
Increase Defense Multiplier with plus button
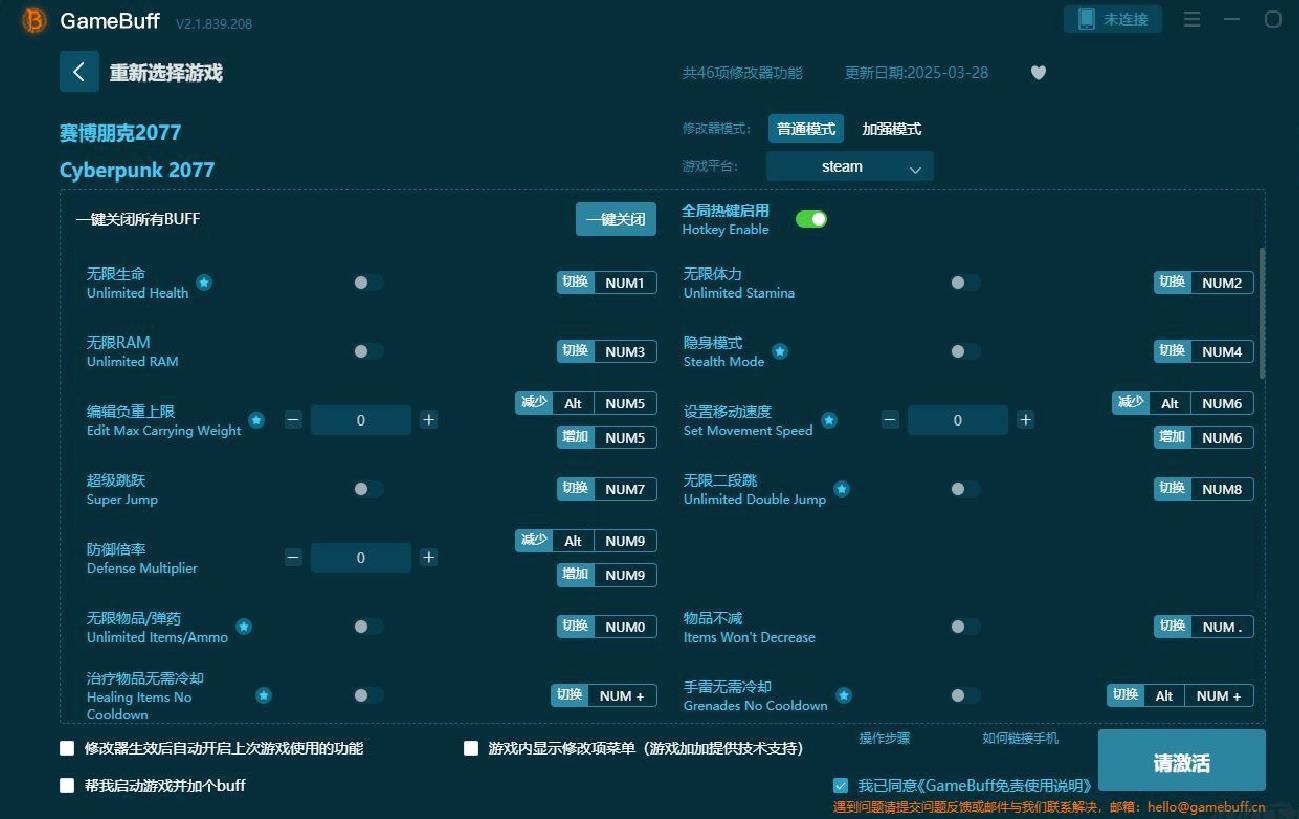[429, 557]
